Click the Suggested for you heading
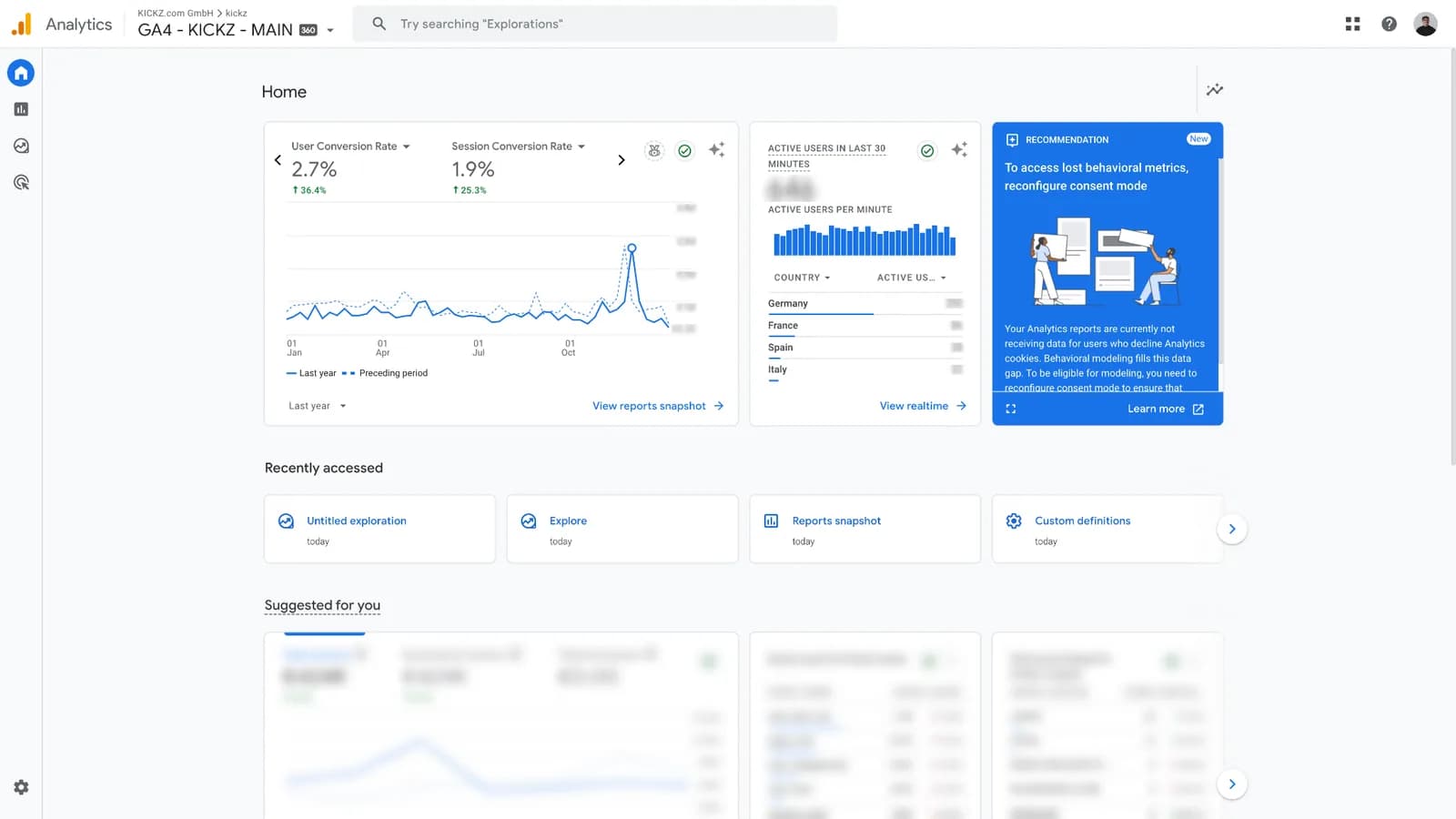This screenshot has width=1456, height=819. [x=322, y=605]
